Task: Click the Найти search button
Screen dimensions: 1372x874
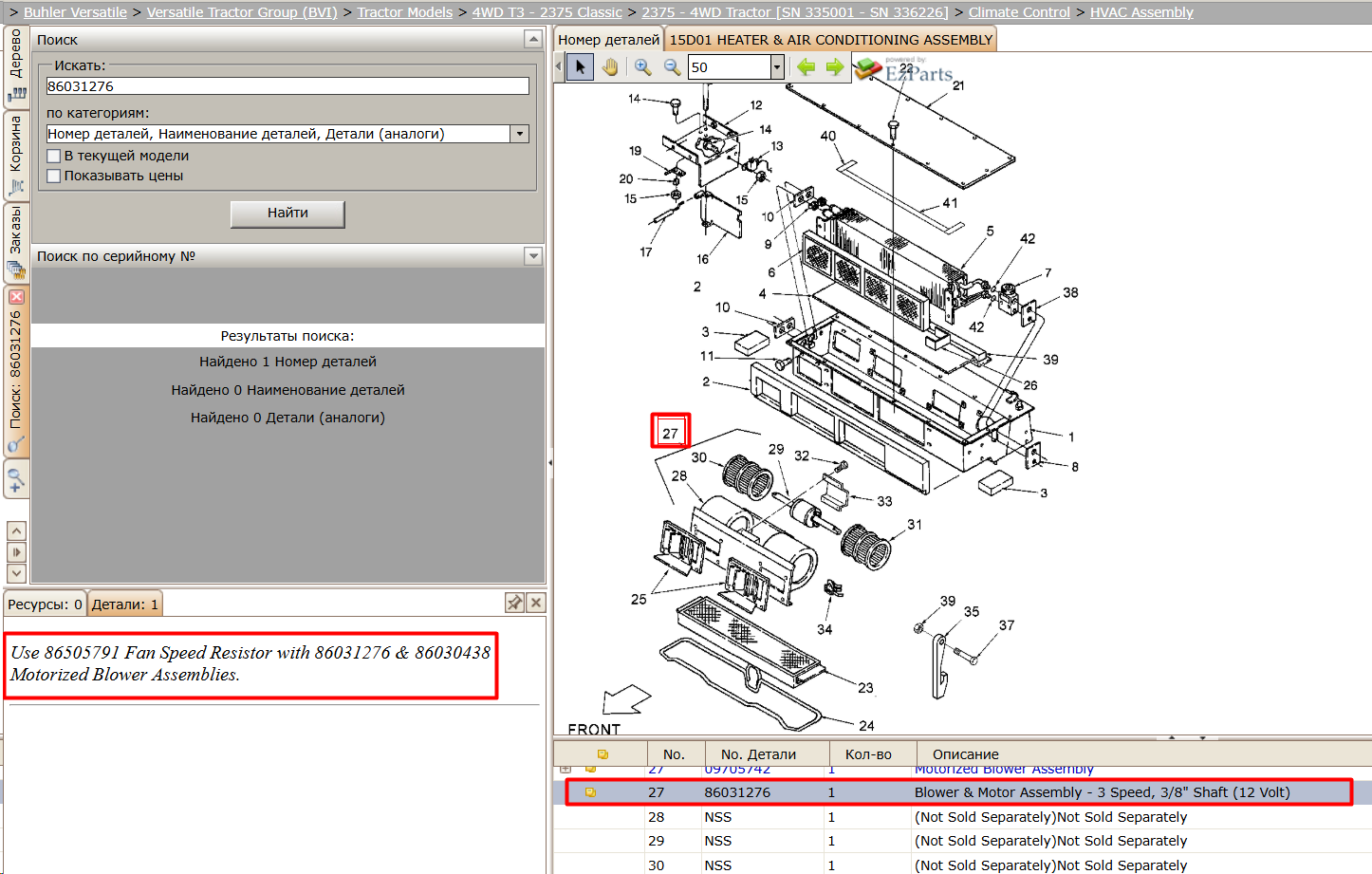Action: tap(287, 214)
